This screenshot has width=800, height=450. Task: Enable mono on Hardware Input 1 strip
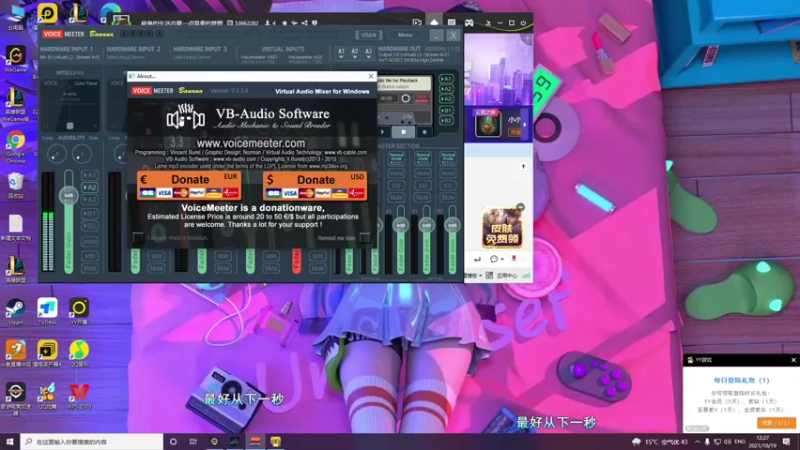click(x=90, y=241)
